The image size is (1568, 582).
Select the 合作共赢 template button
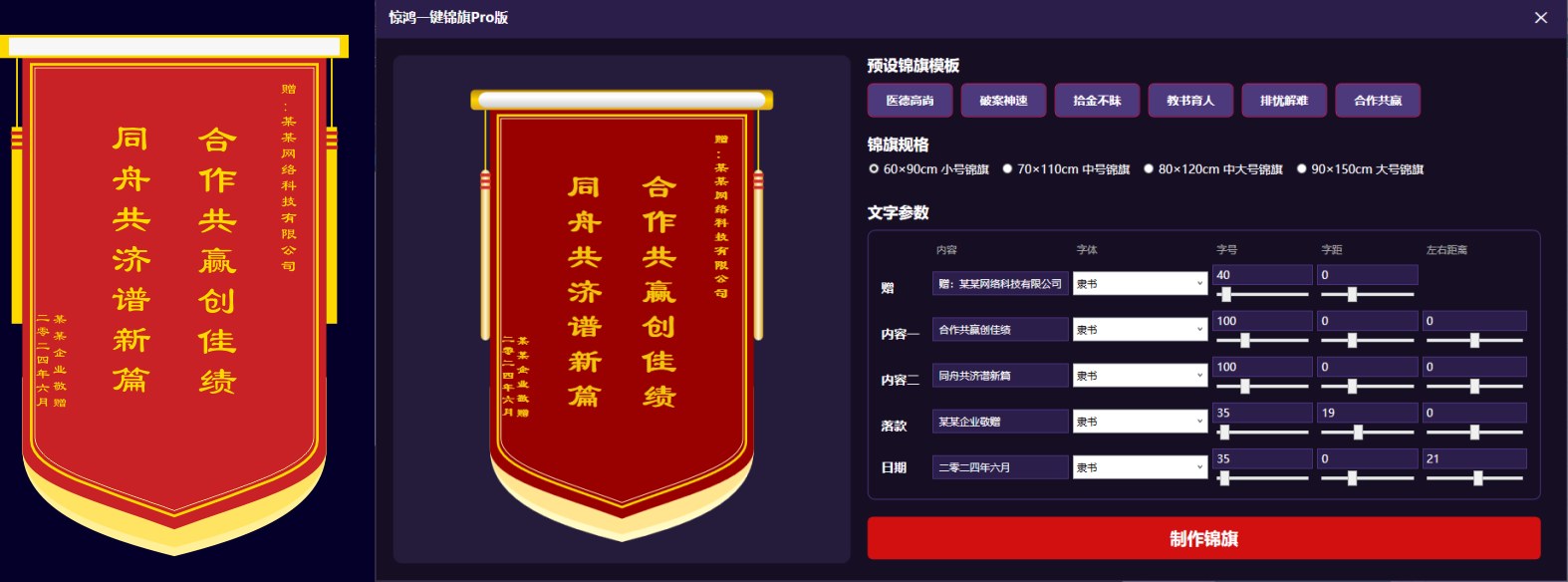coord(1378,101)
